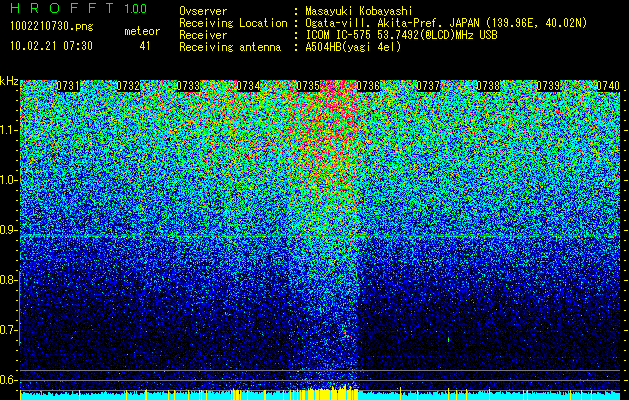Click the 0.9 frequency axis label
The height and width of the screenshot is (400, 629).
8,230
